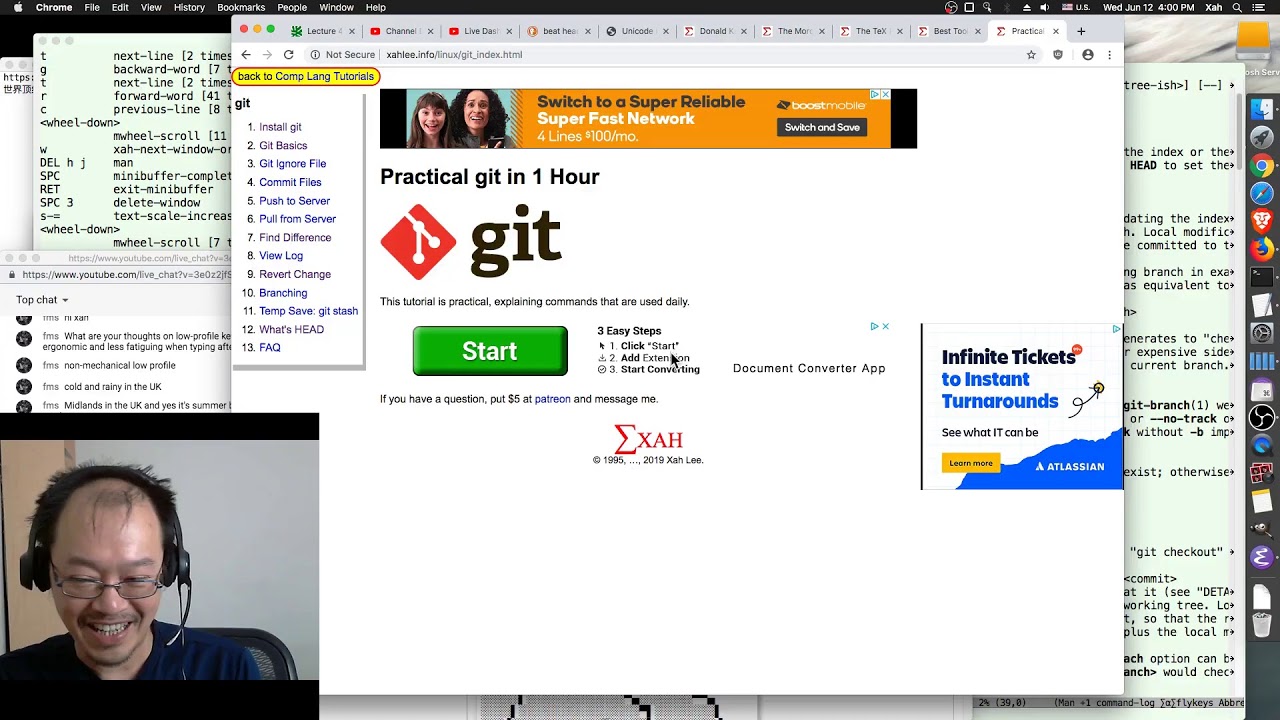Close the Document Converter ad
The width and height of the screenshot is (1280, 720).
coord(885,326)
